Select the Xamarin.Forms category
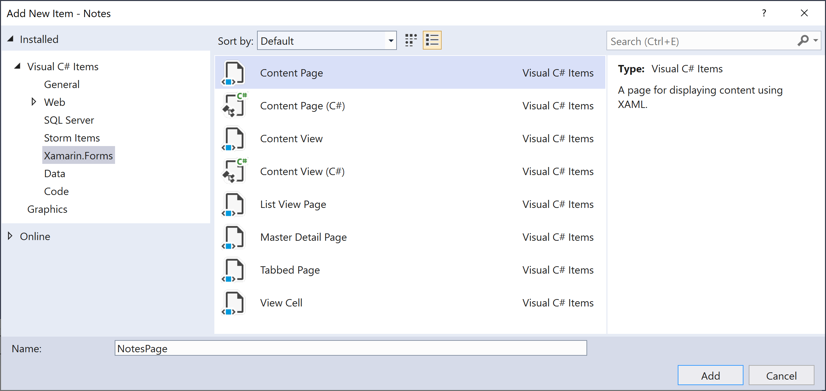This screenshot has height=391, width=826. tap(78, 156)
